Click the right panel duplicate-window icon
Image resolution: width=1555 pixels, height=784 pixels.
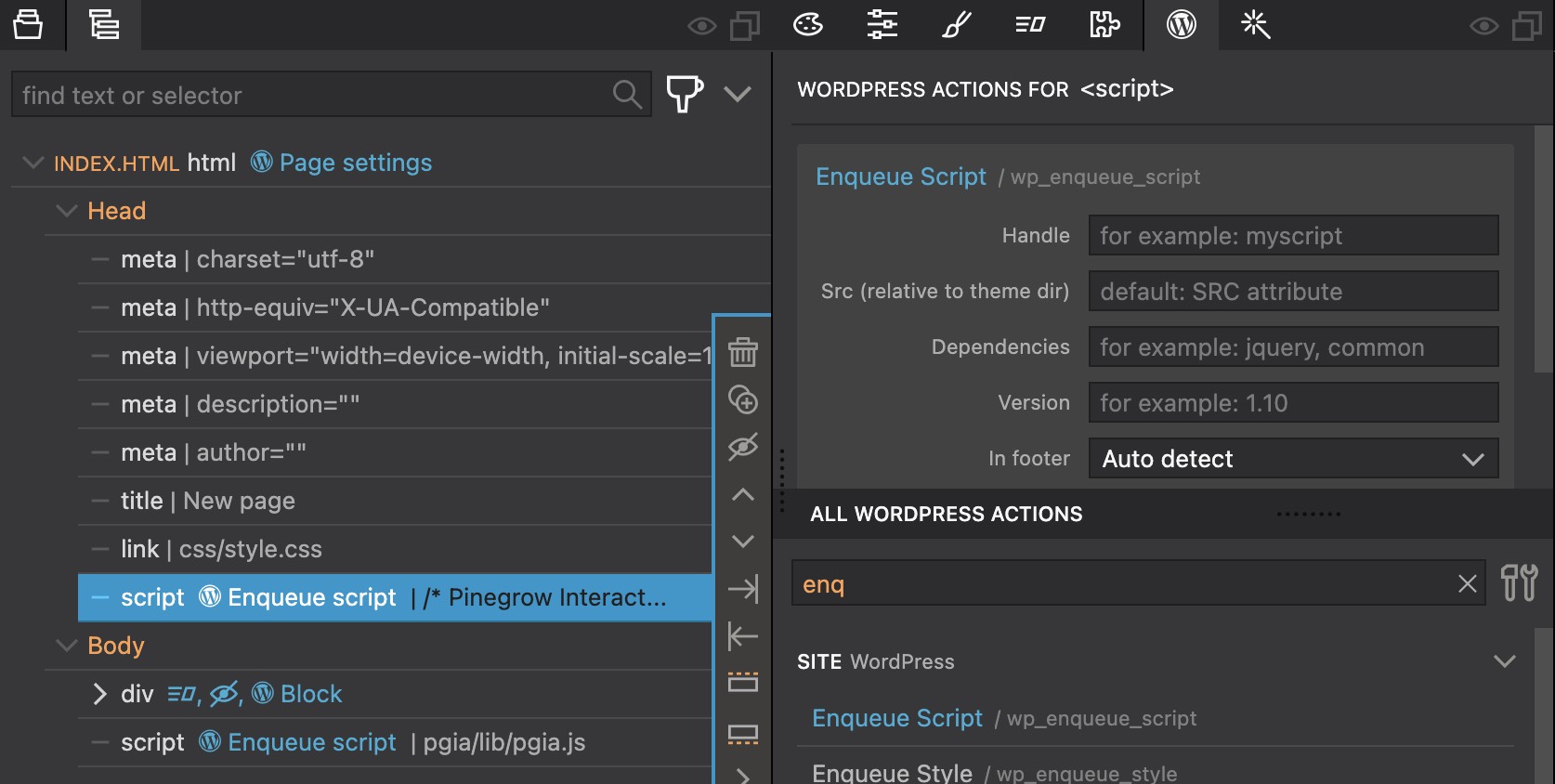click(1527, 26)
